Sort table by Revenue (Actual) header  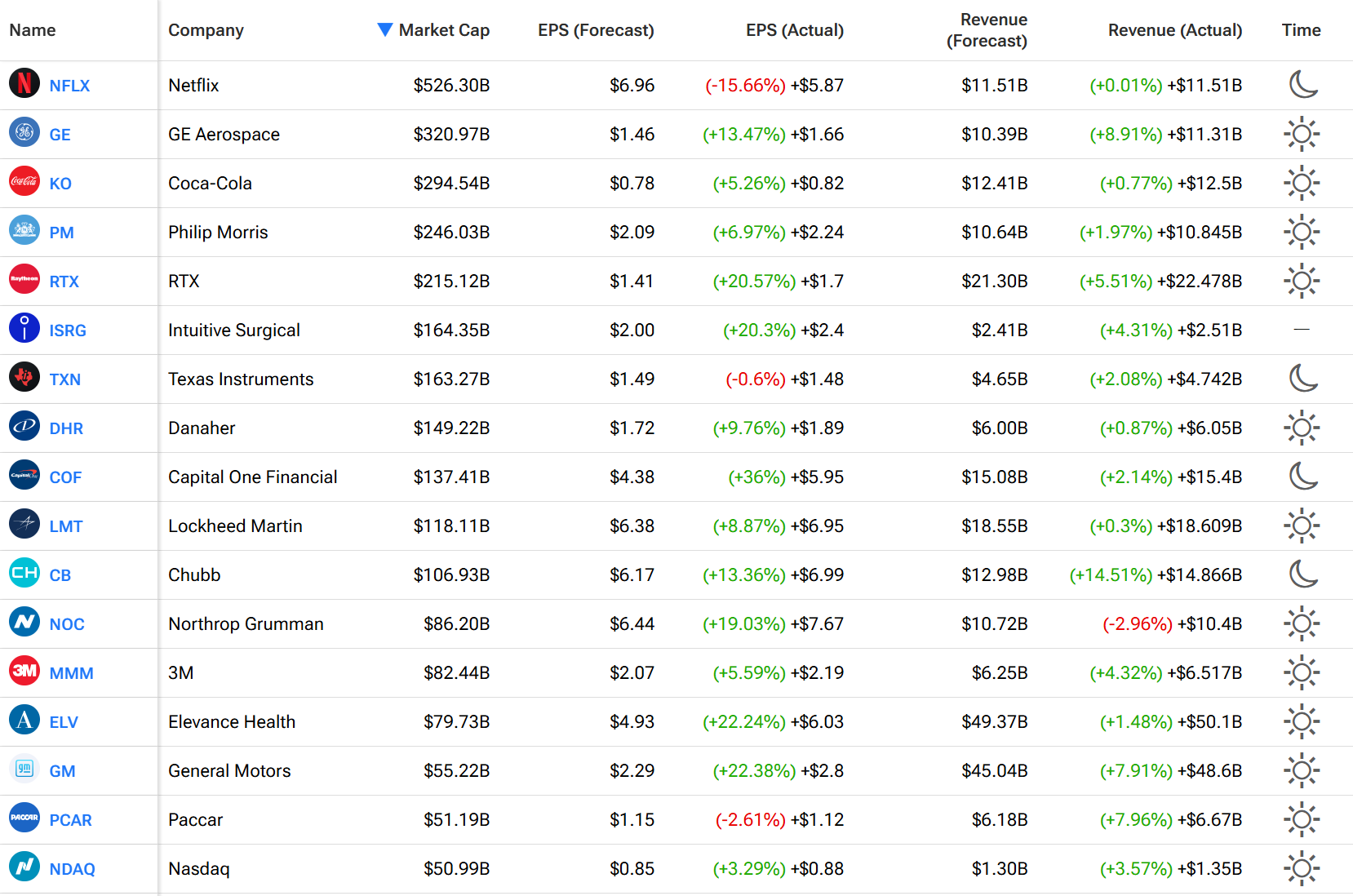[x=1175, y=30]
